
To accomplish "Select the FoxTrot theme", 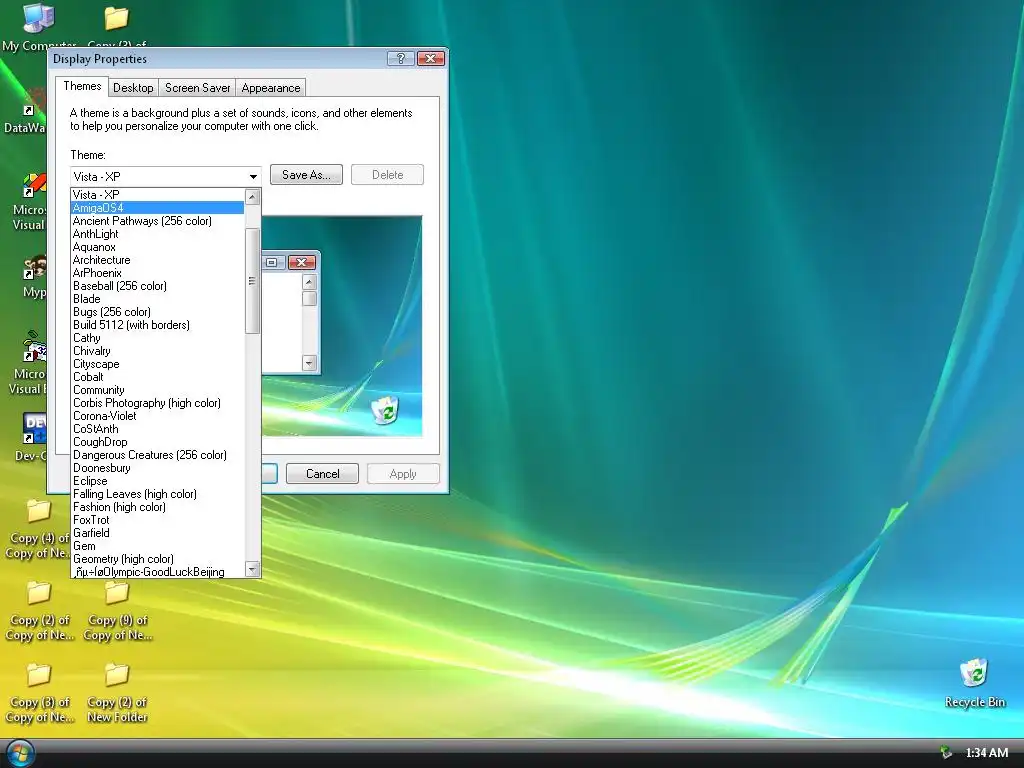I will click(157, 520).
